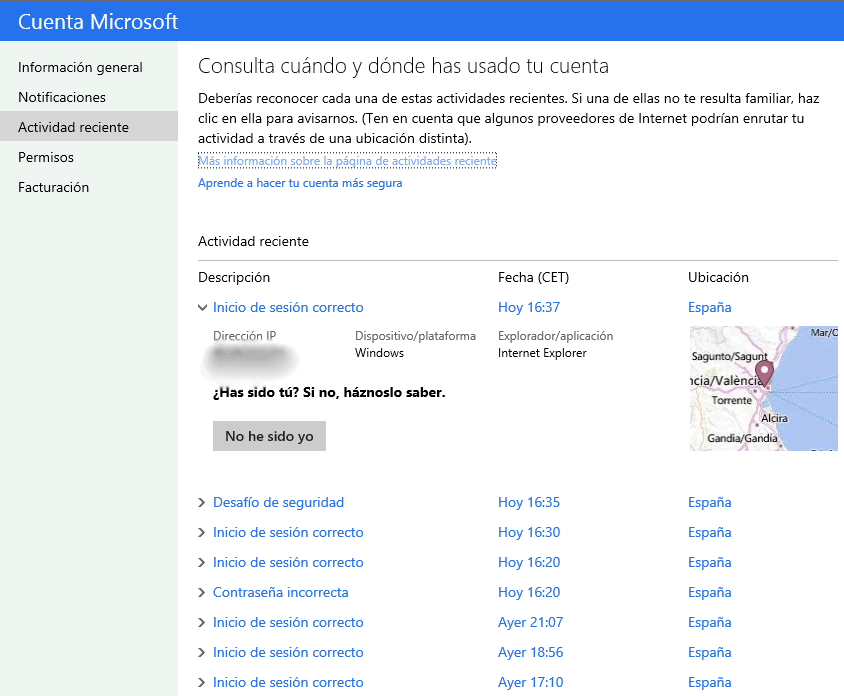Open the Ayer 18:56 sign-in entry

(x=288, y=653)
